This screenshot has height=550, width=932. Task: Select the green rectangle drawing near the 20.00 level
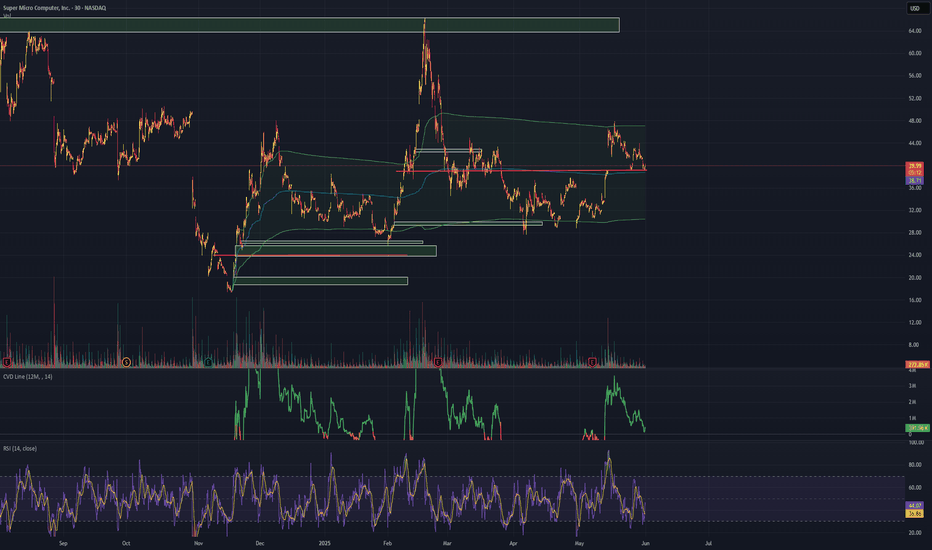pos(321,281)
